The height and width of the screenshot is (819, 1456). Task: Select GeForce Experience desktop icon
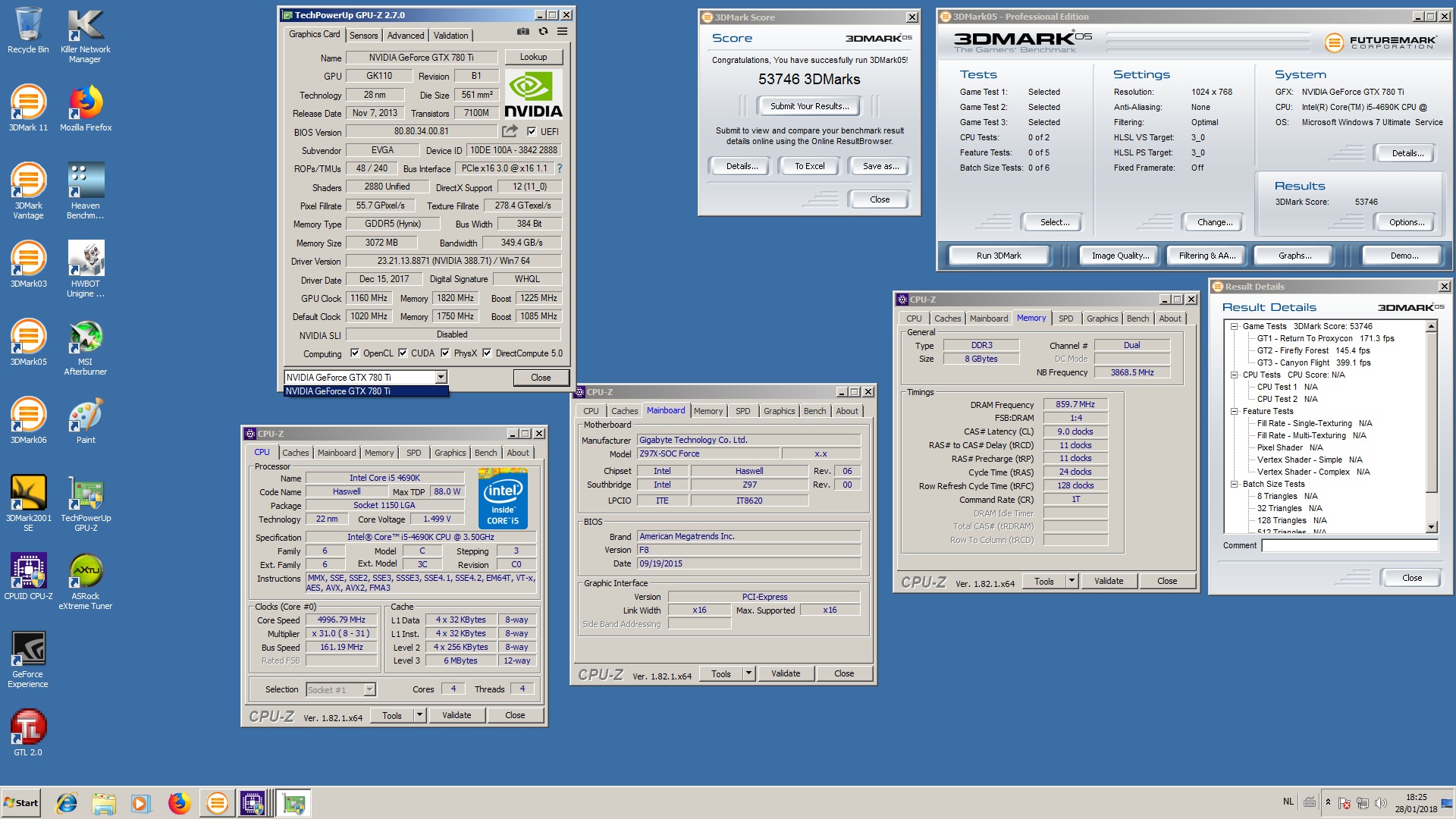pyautogui.click(x=28, y=660)
